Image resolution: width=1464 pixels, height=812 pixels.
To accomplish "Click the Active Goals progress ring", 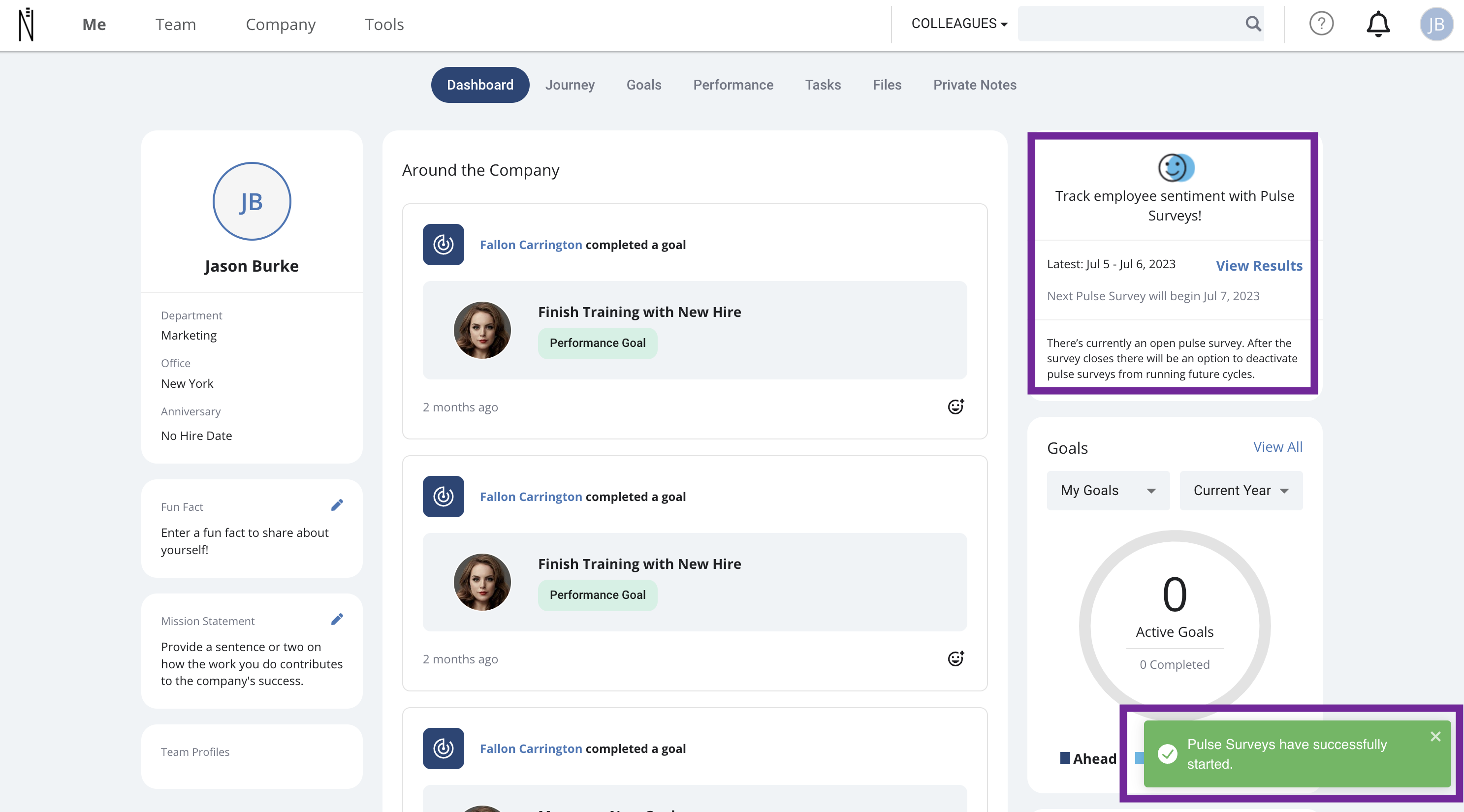I will (1175, 625).
